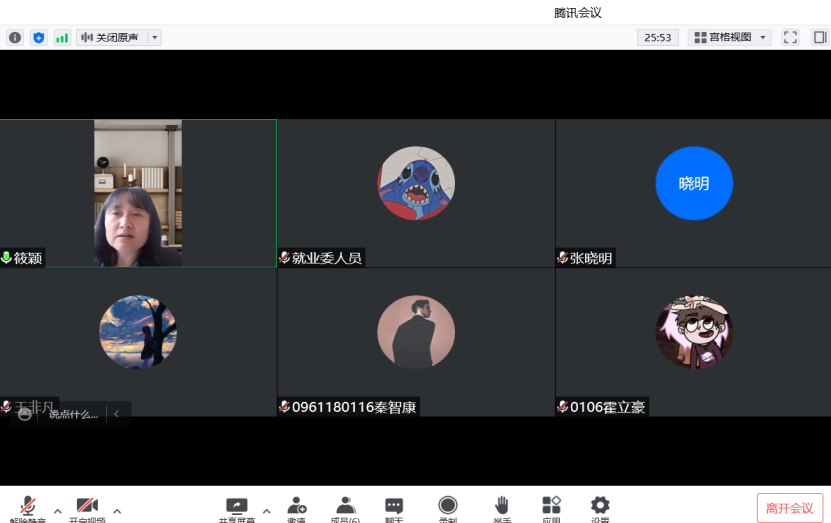Unmute the microphone
831x523 pixels.
pos(29,506)
